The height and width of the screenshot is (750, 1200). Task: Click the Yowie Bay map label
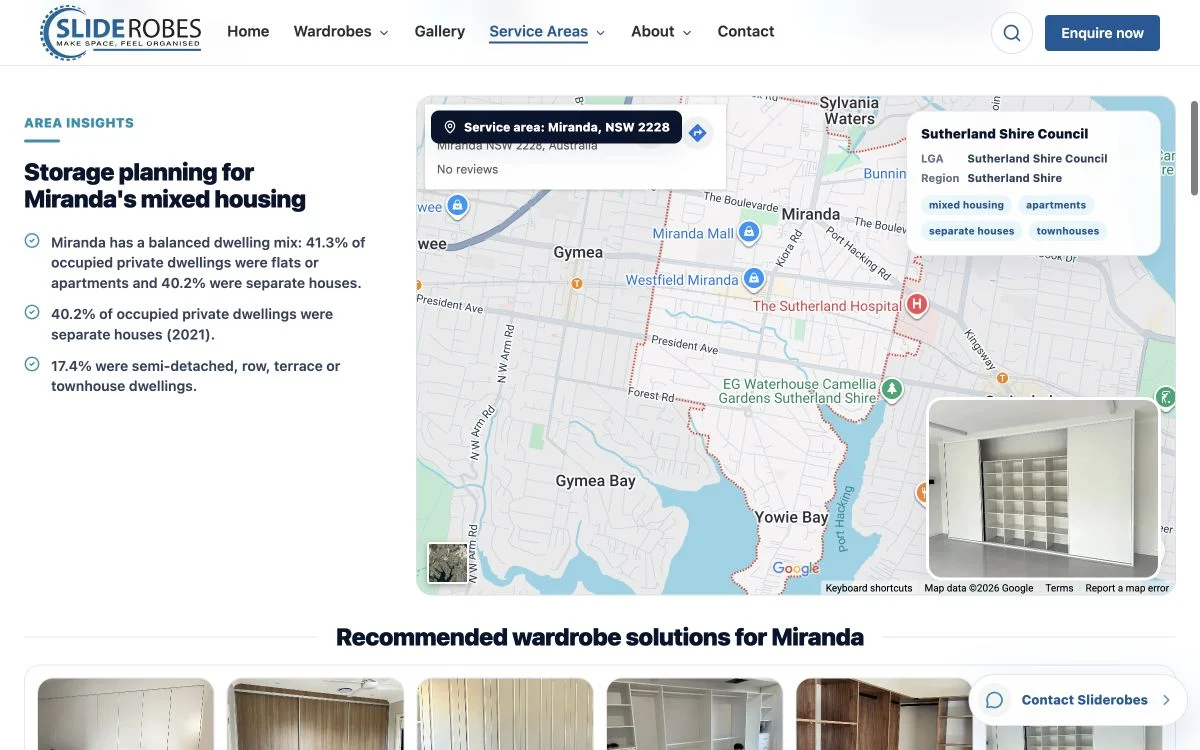(x=791, y=517)
